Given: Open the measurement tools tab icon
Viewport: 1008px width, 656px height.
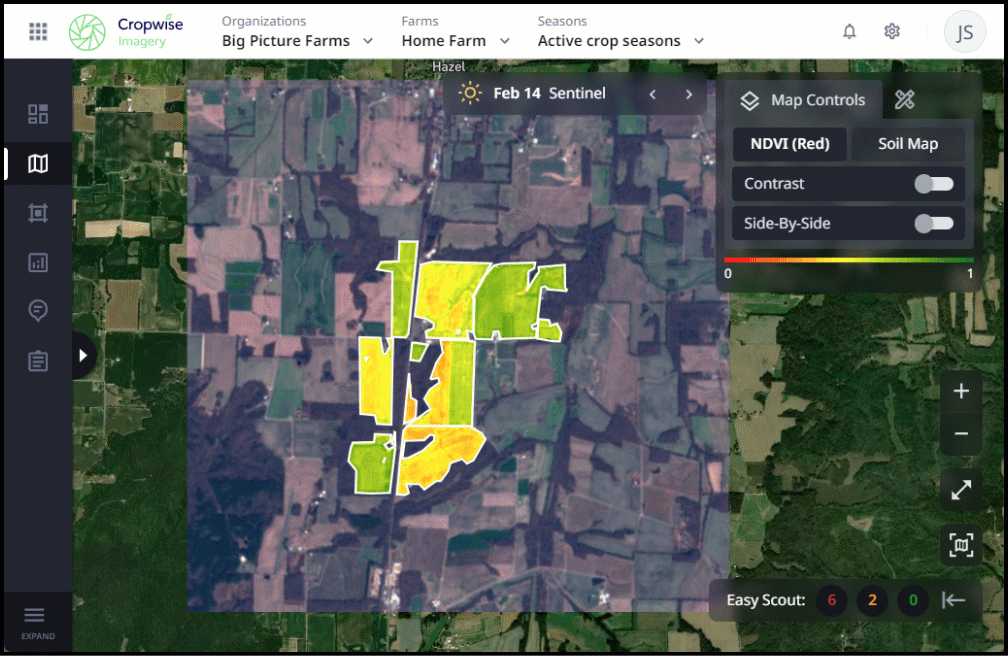Looking at the screenshot, I should pyautogui.click(x=904, y=100).
